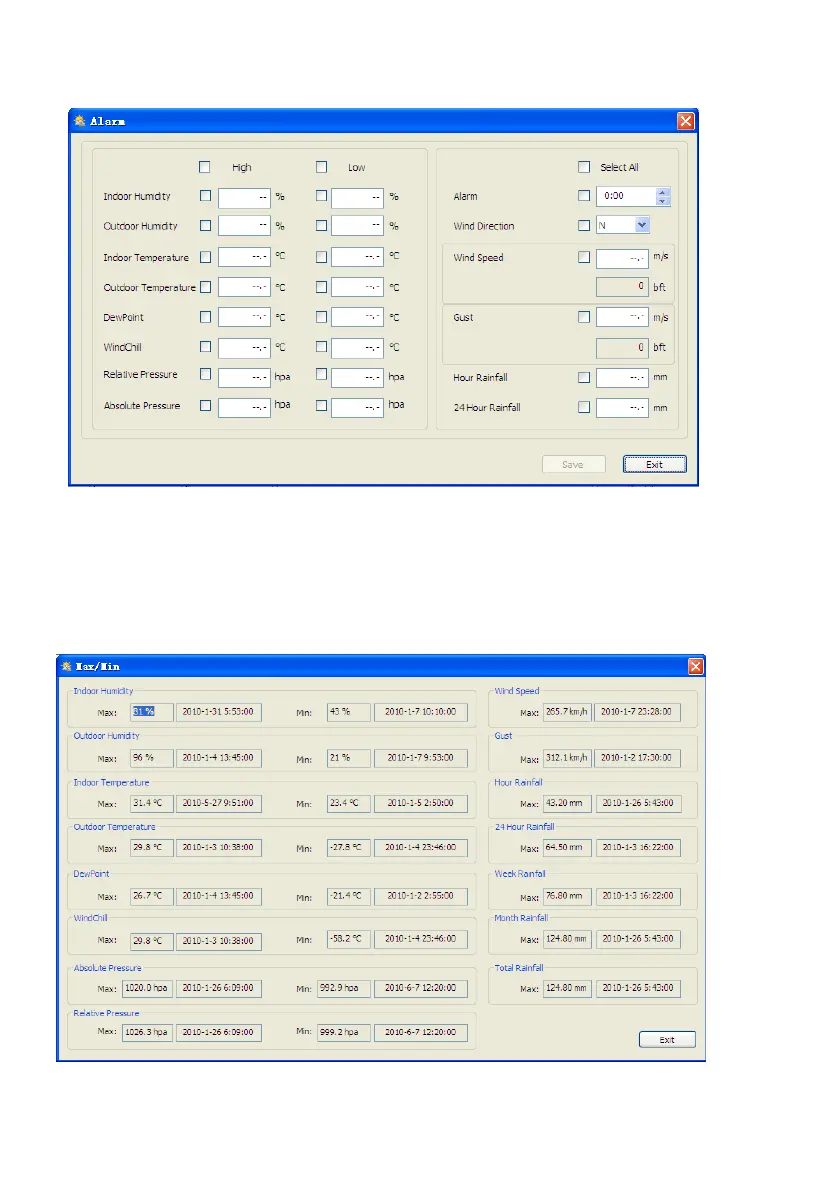The image size is (822, 1191).
Task: Select the Indoor Humidity max value field
Action: click(x=152, y=712)
